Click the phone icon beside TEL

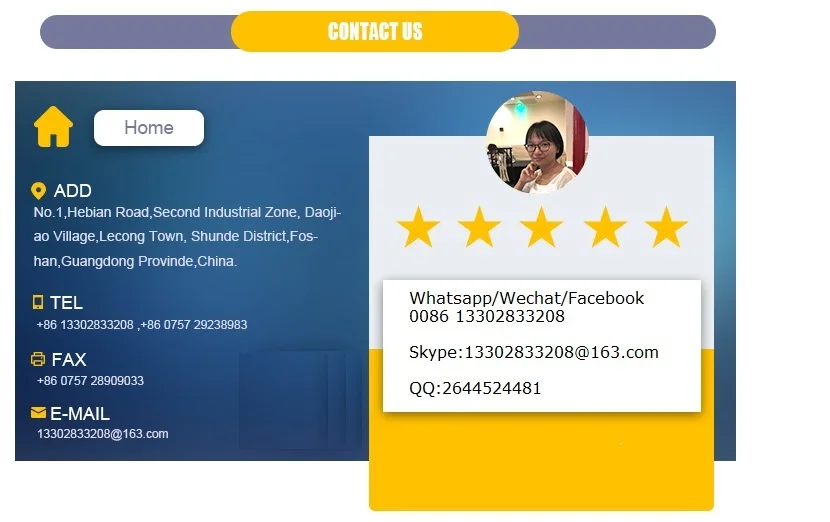coord(38,302)
